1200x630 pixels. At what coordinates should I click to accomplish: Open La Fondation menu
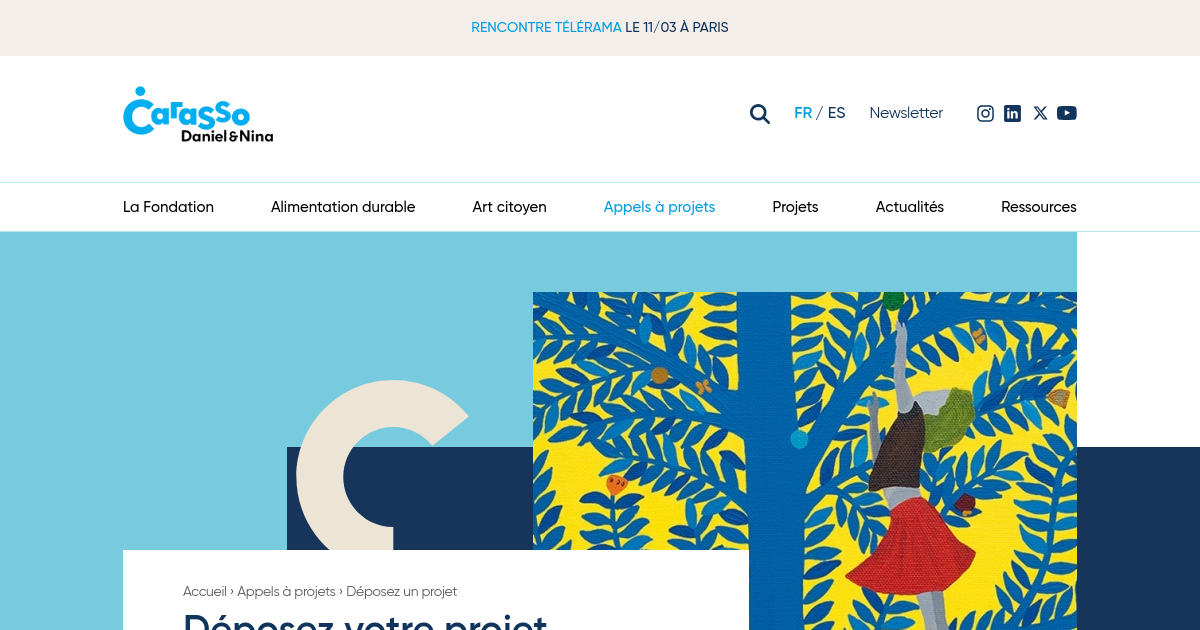pyautogui.click(x=168, y=207)
